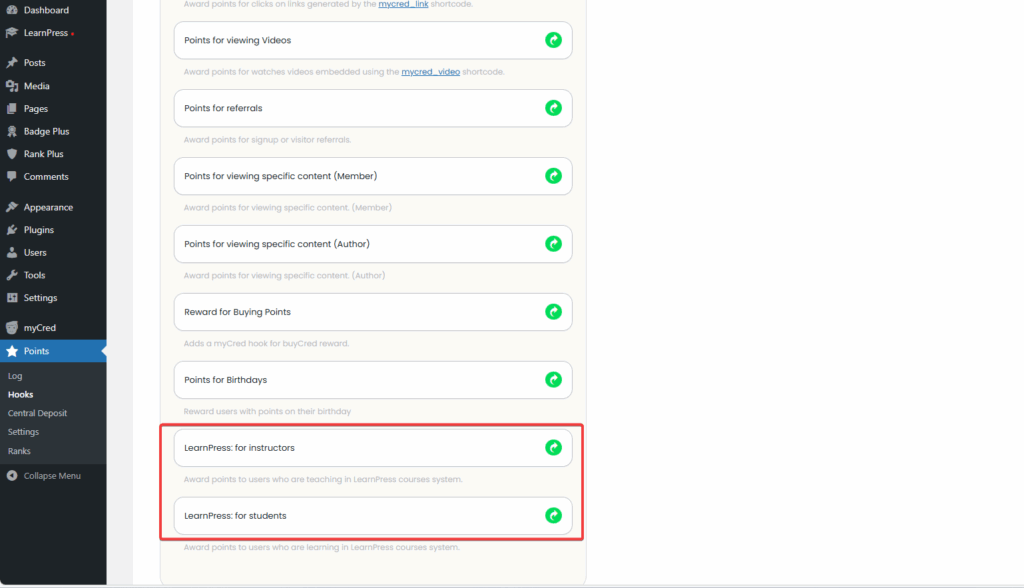Open Settings under the Points submenu

[23, 432]
